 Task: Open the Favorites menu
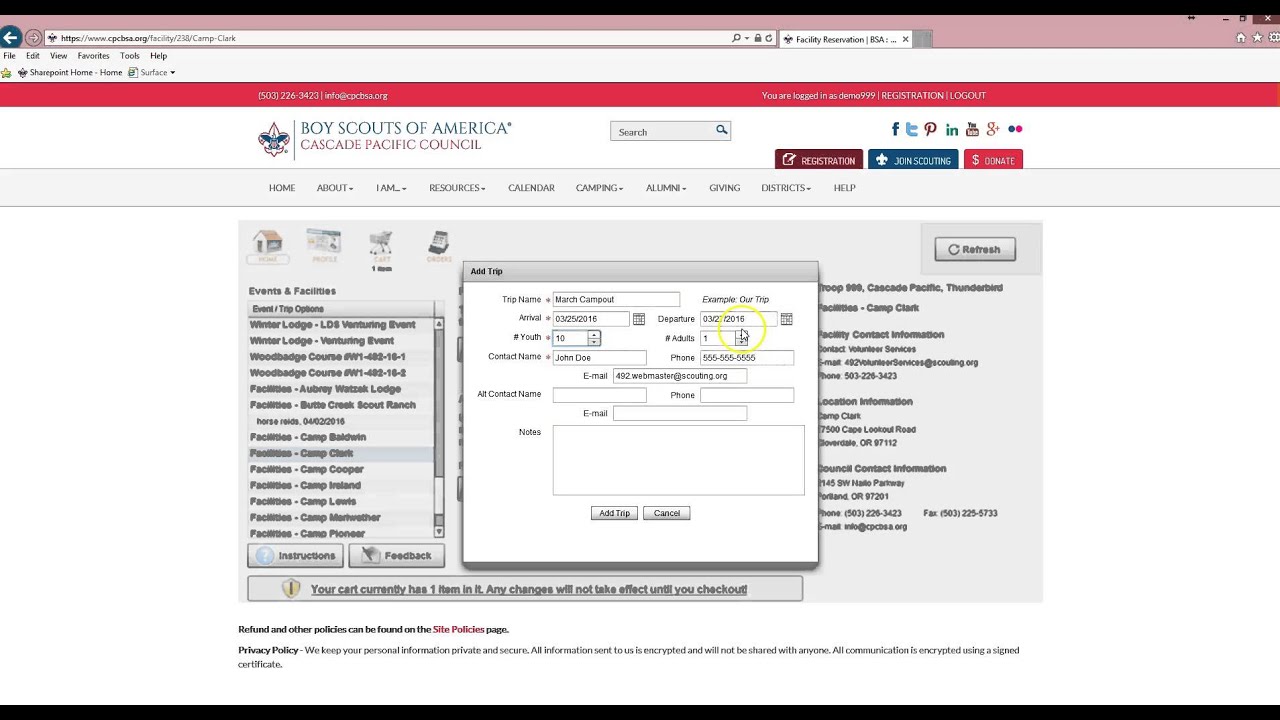(93, 56)
